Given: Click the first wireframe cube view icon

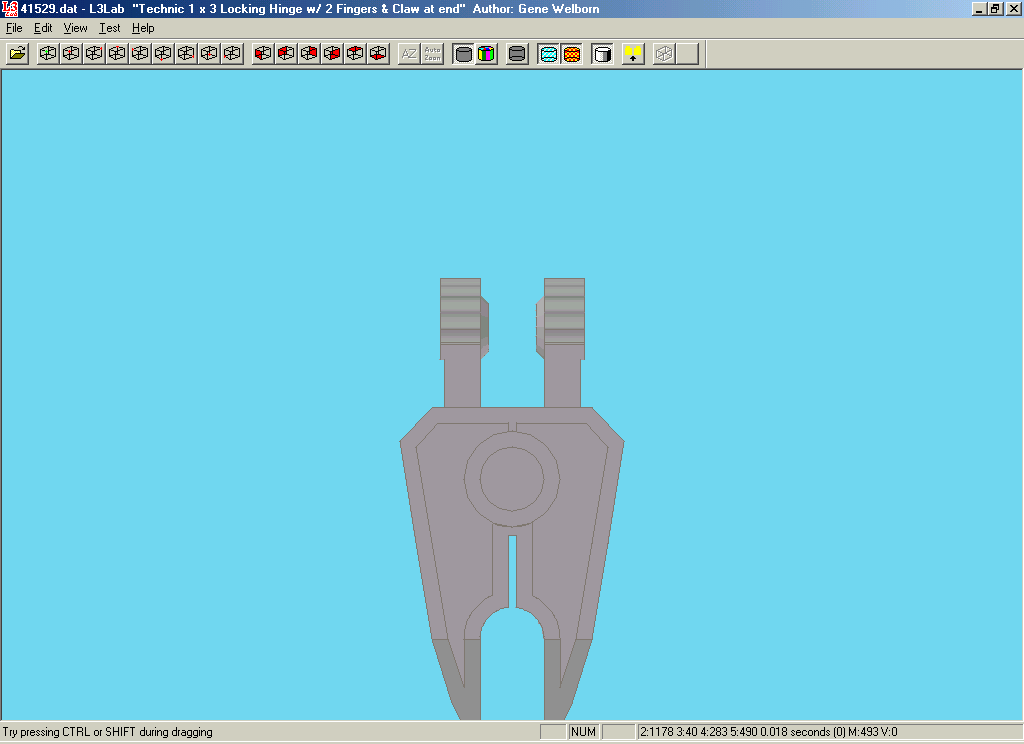Looking at the screenshot, I should (48, 54).
